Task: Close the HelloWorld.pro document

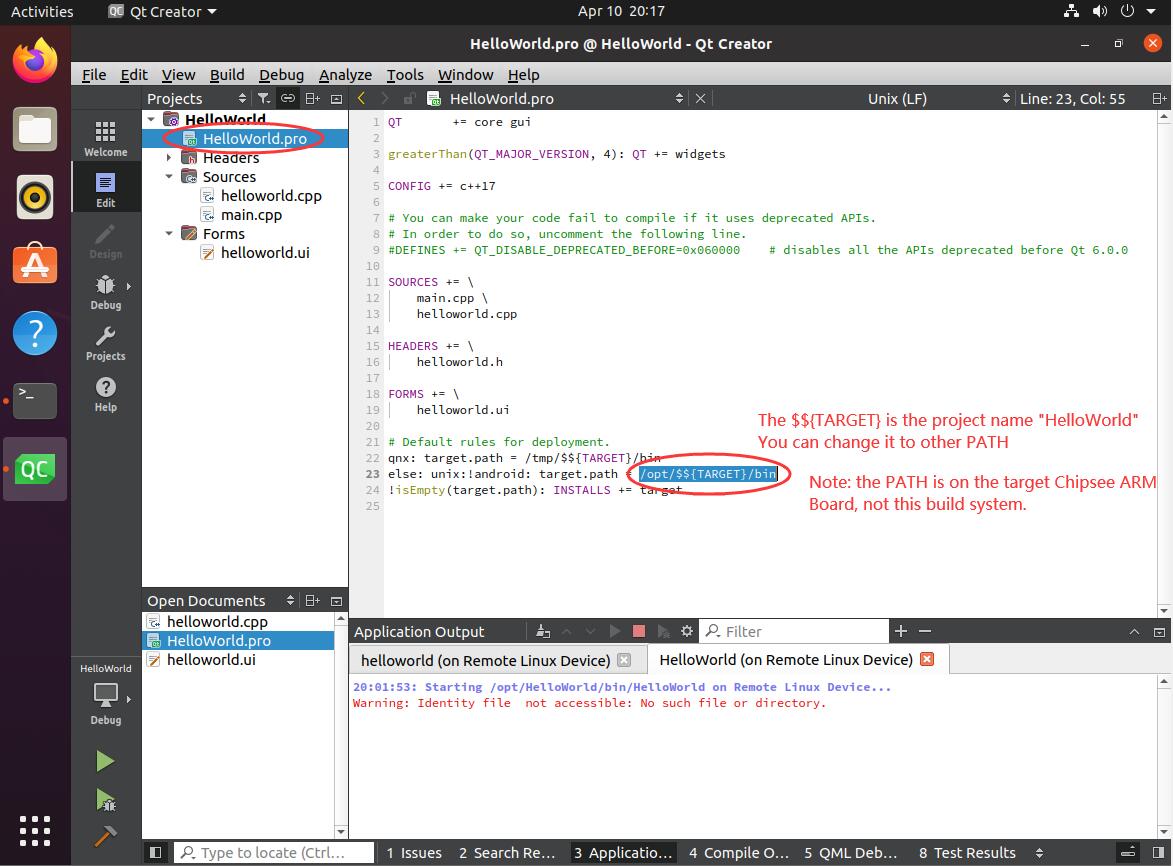Action: coord(700,98)
